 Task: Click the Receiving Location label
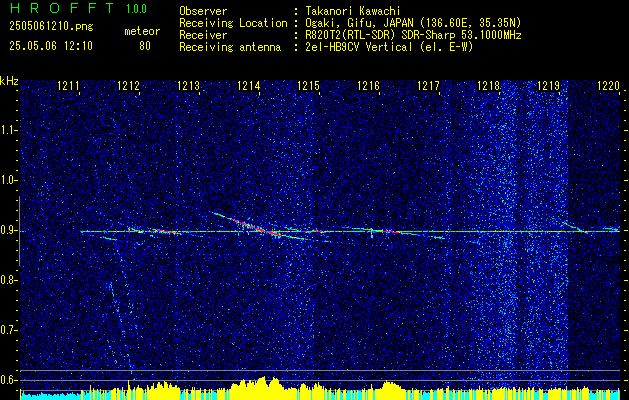(x=233, y=23)
